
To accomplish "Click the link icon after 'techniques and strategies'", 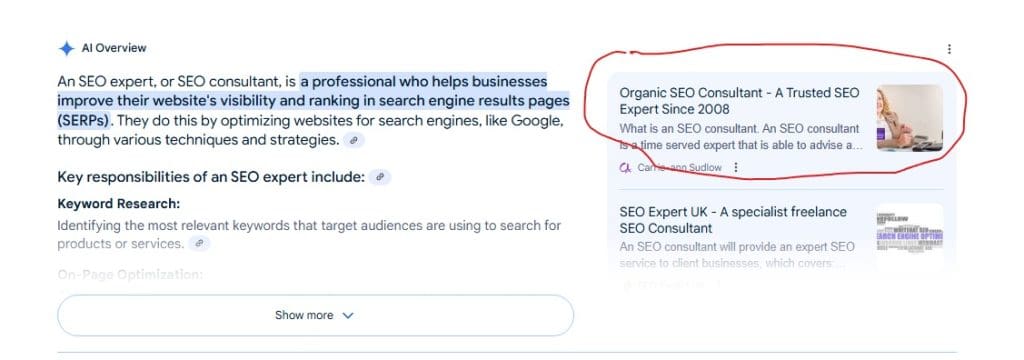I will 354,140.
